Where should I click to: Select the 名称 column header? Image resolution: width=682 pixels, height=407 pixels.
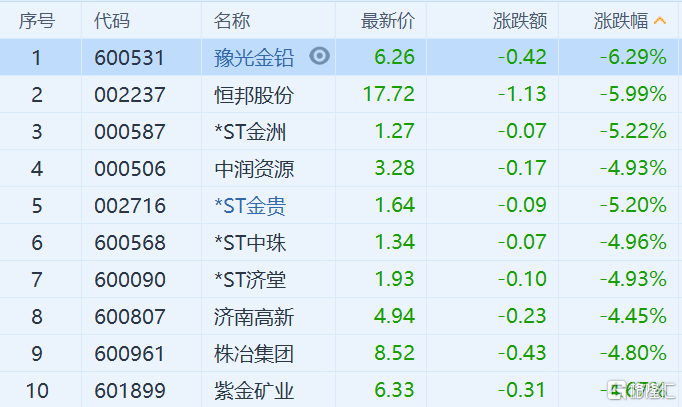click(232, 20)
